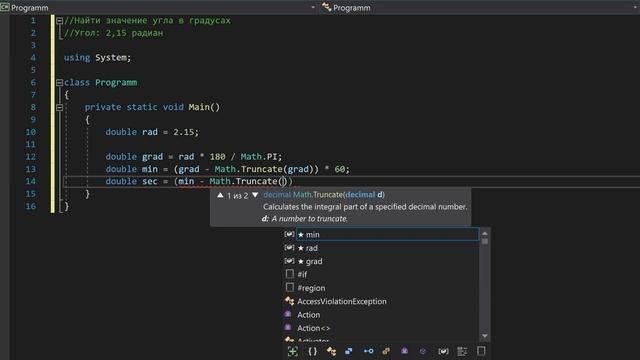Click the Truncate signature tooltip text
Viewport: 640px width, 360px height.
coord(324,195)
